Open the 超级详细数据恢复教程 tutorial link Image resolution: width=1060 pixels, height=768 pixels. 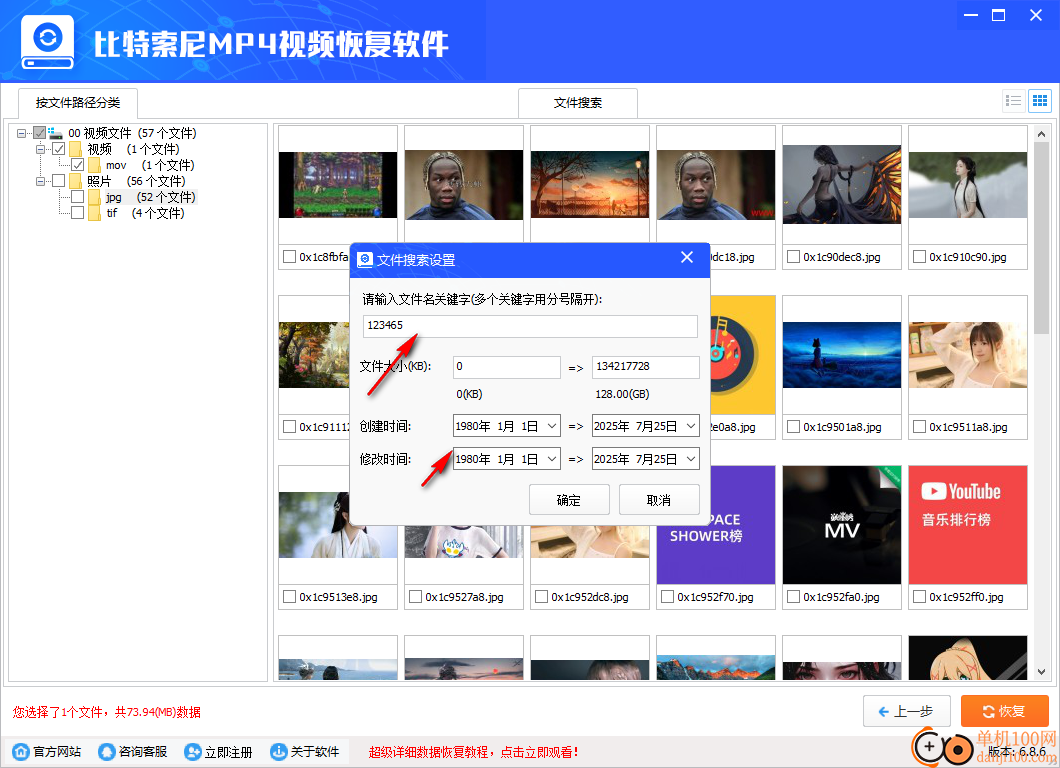tap(474, 752)
